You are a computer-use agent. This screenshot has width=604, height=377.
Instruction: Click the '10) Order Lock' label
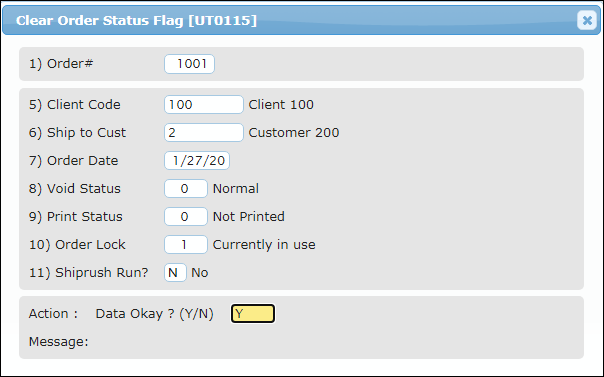(x=77, y=245)
